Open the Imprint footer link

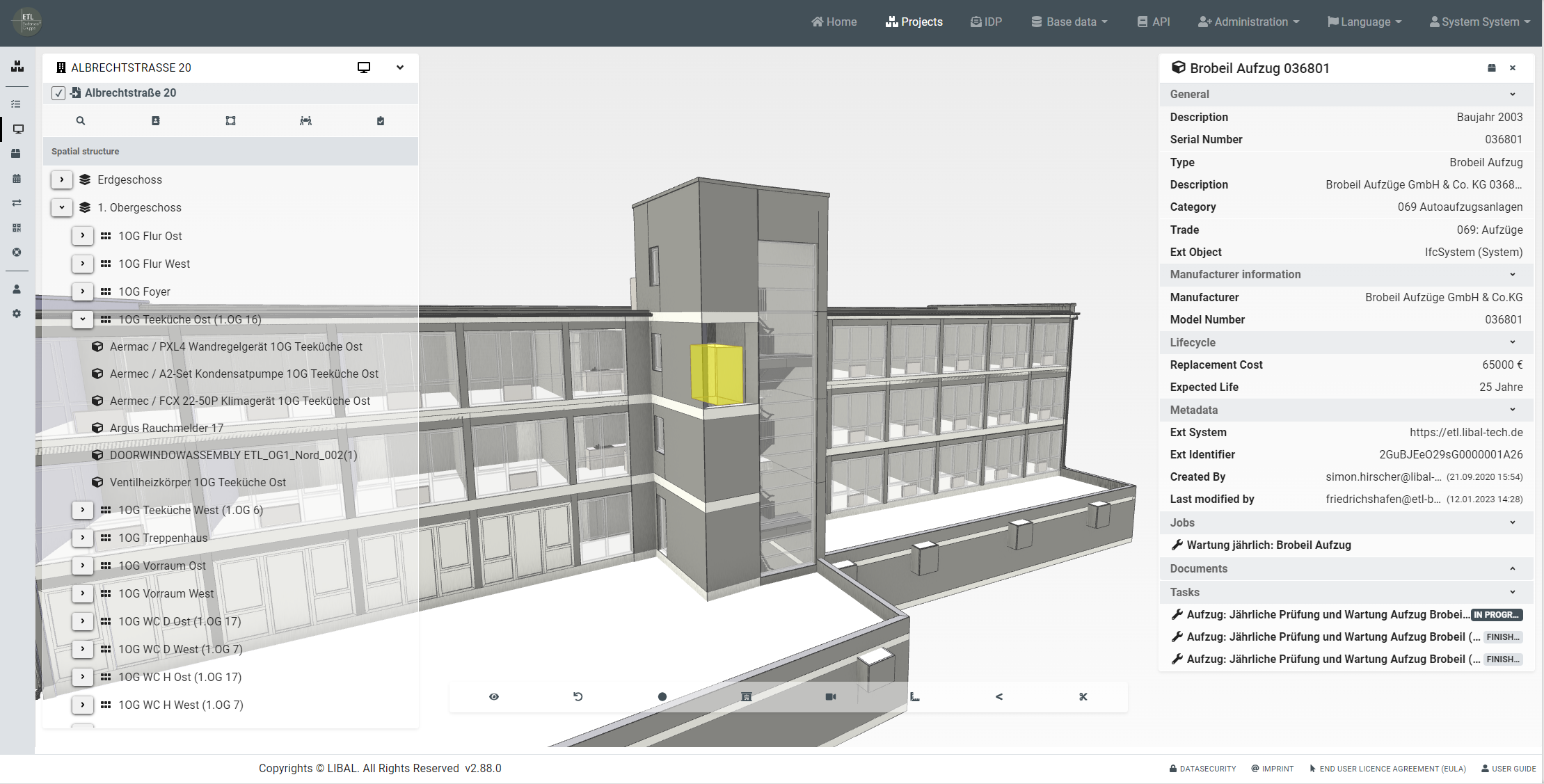pyautogui.click(x=1273, y=769)
